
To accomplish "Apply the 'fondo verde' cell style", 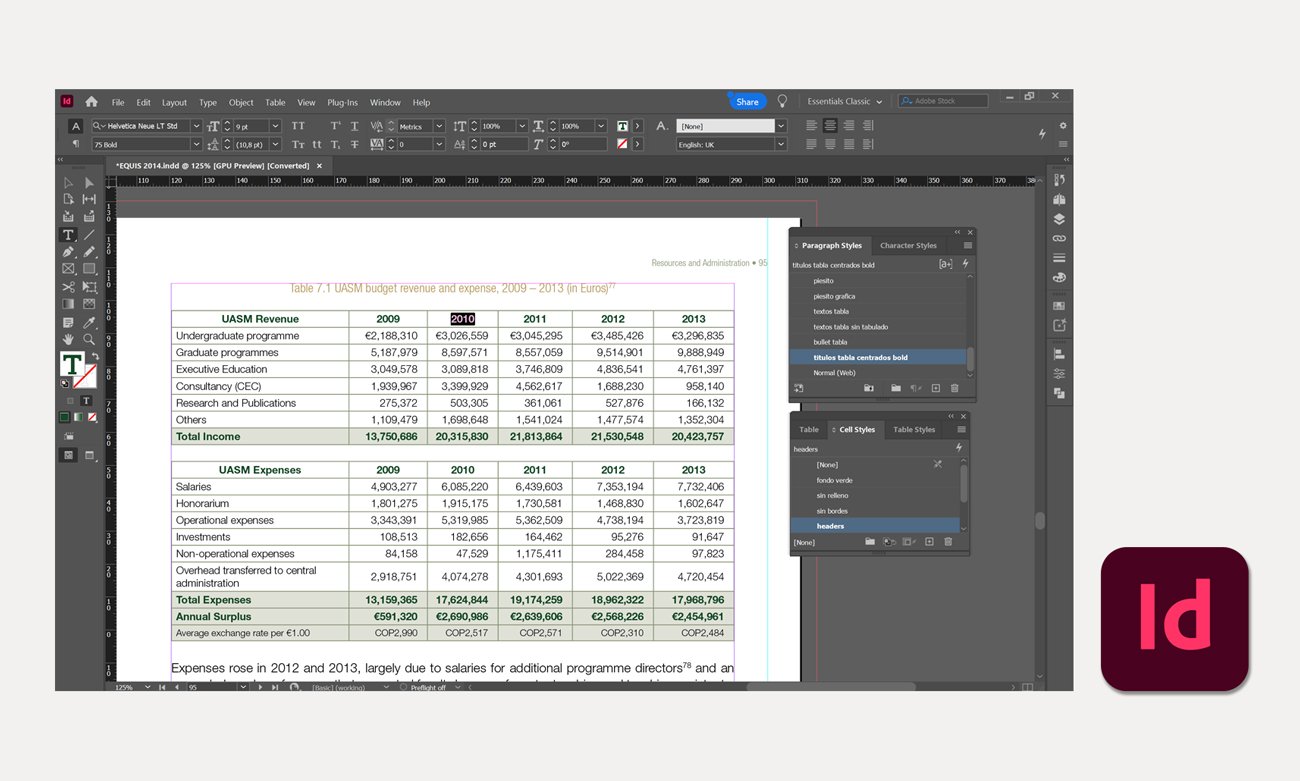I will click(834, 480).
